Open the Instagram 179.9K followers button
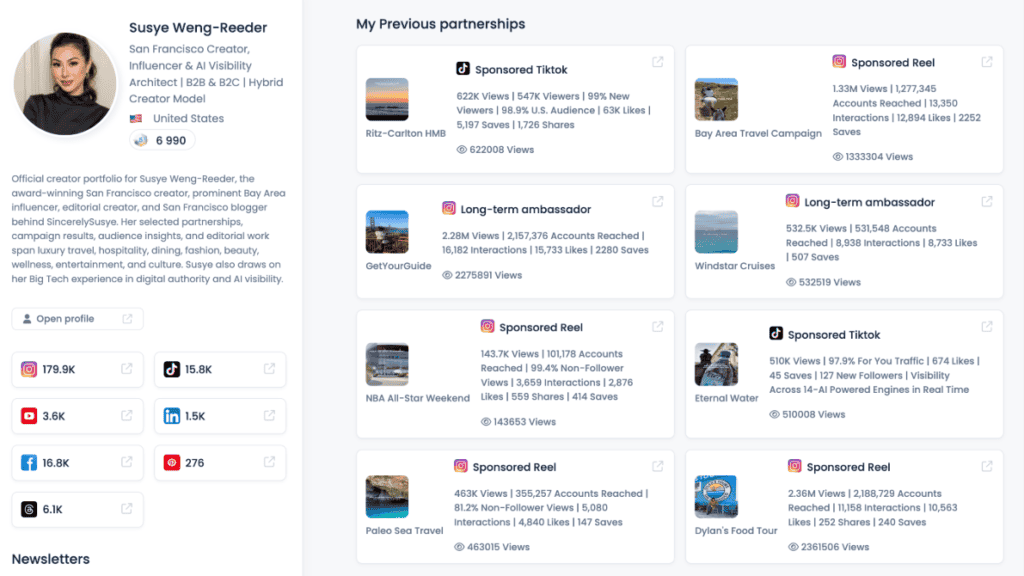1024x576 pixels. [78, 370]
